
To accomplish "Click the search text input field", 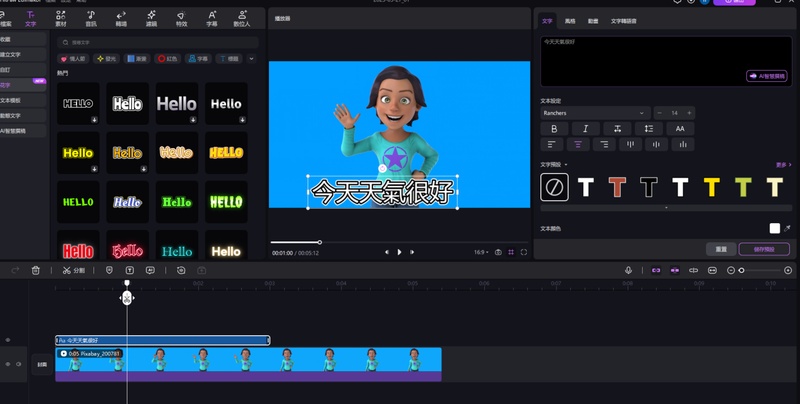I will click(x=158, y=42).
